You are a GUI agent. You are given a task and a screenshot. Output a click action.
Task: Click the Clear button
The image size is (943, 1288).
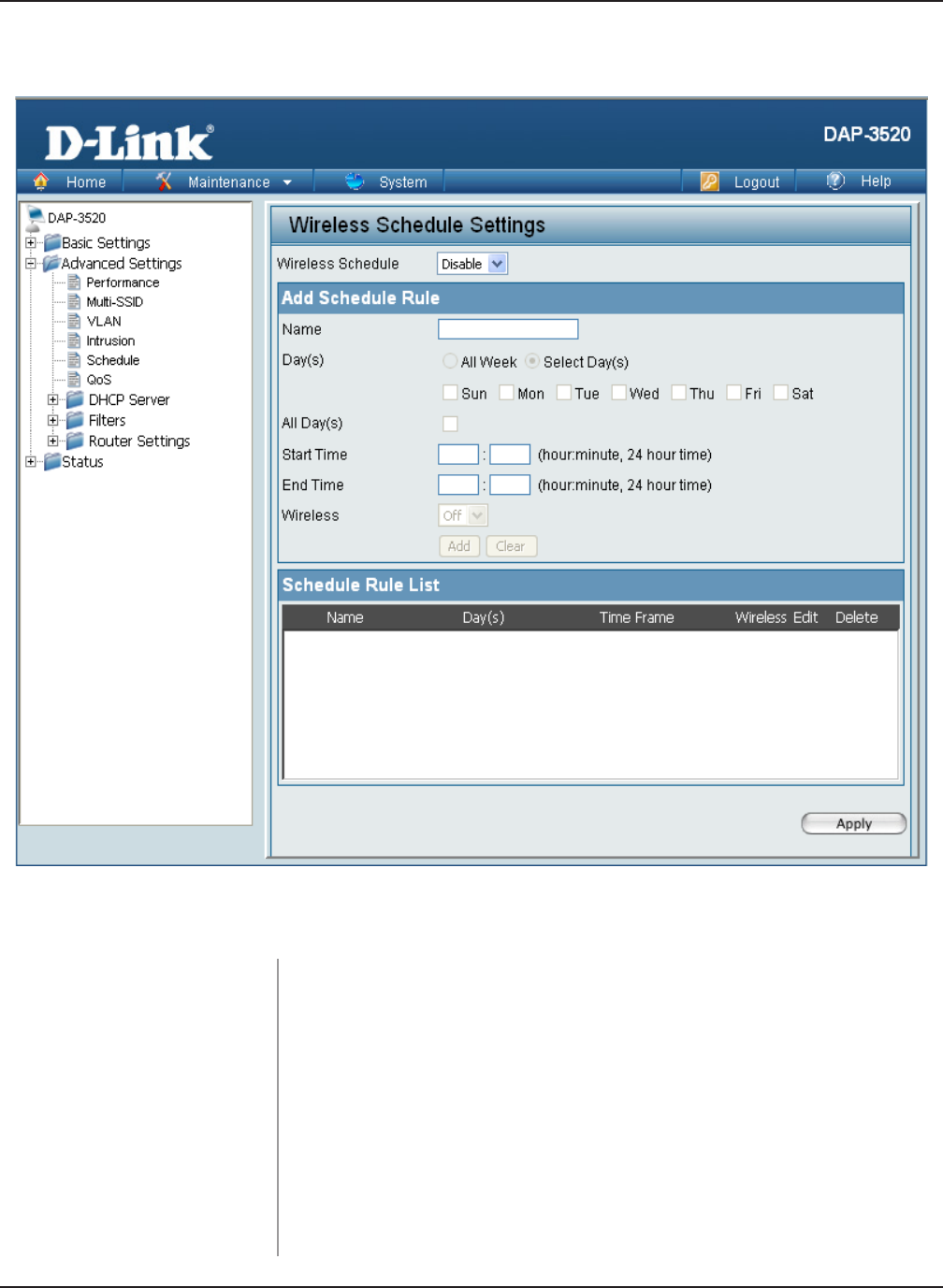[511, 546]
